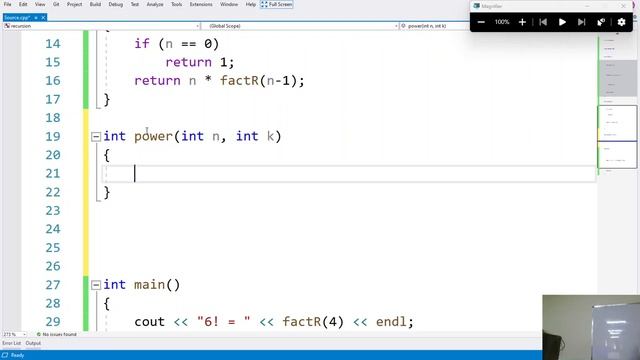Open the Error List tab
The image size is (640, 360).
click(11, 343)
